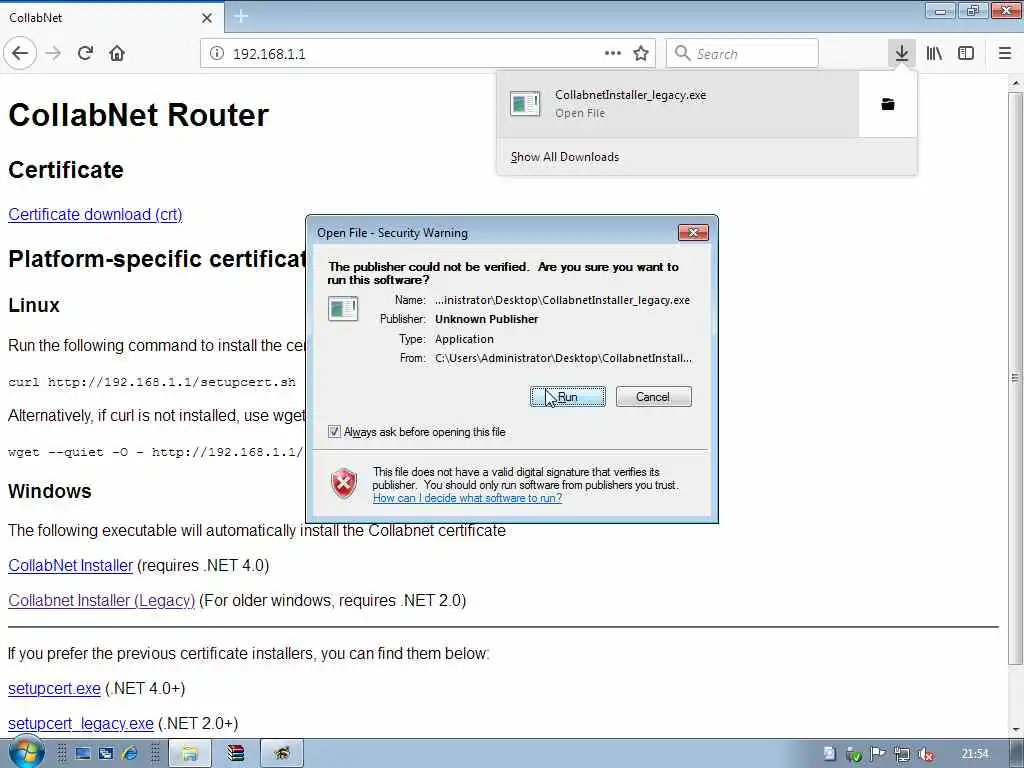Click Collabnet Installer (Legacy) link
Screen dimensions: 1024x768
pyautogui.click(x=101, y=600)
